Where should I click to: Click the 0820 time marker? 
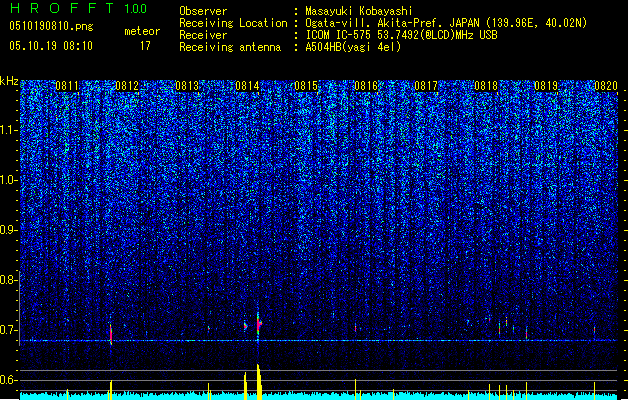click(x=606, y=86)
